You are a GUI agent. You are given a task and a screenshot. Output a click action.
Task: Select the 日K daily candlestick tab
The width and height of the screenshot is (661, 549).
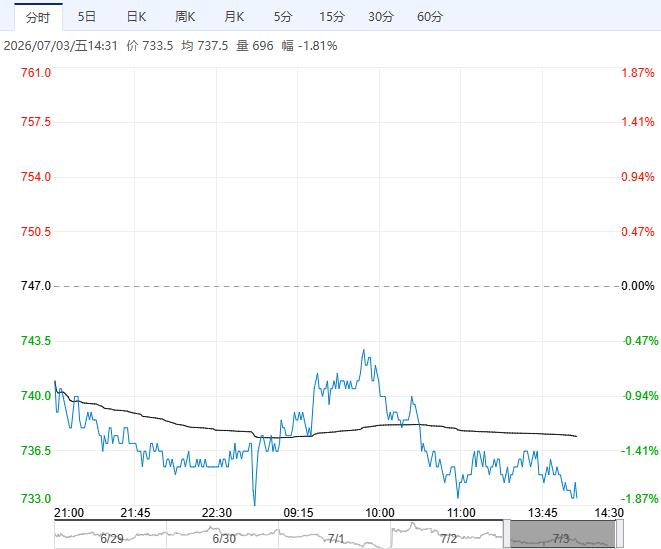[136, 17]
